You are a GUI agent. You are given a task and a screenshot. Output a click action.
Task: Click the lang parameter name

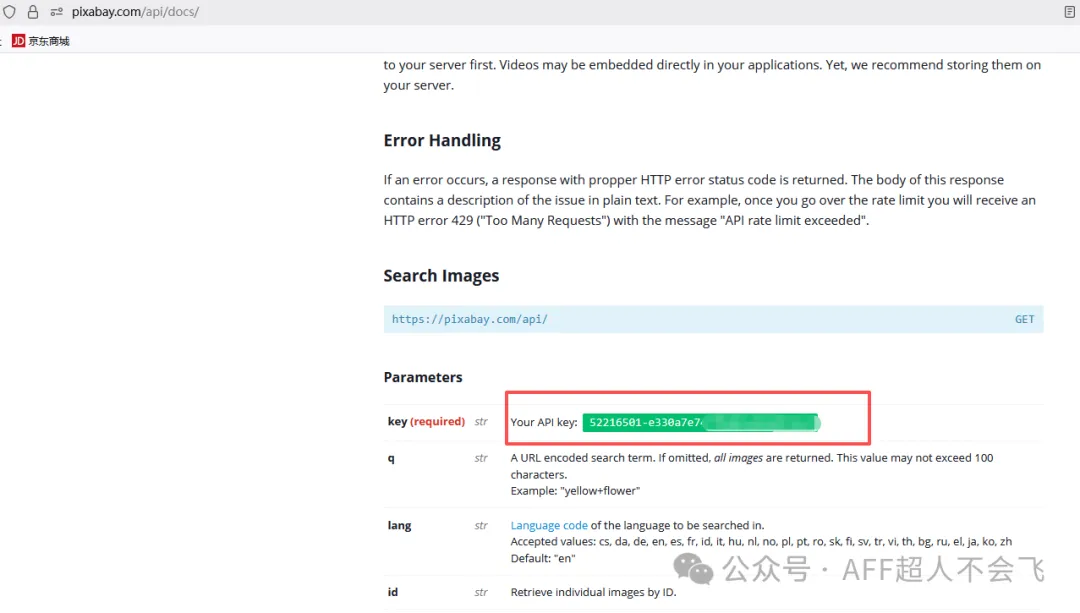399,525
